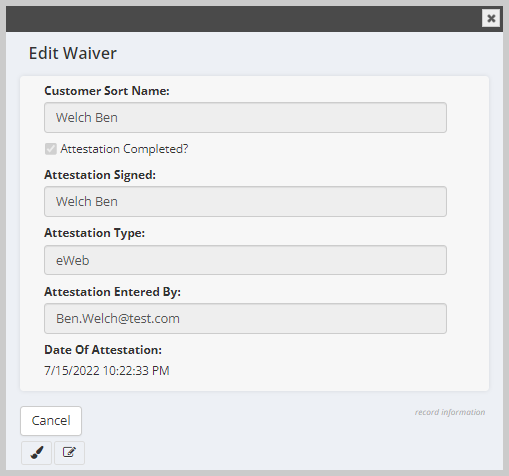The image size is (509, 476).
Task: Click the Attestation Type eWeb field
Action: (x=245, y=260)
